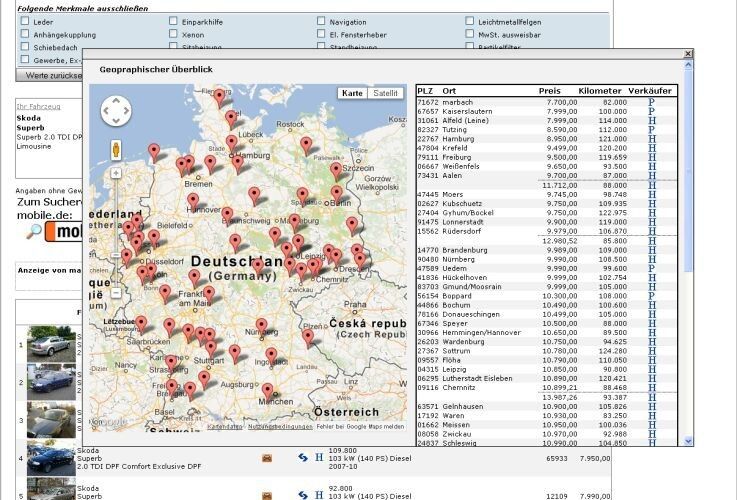Click the Preis column header
Viewport: 737px width, 500px height.
click(549, 91)
